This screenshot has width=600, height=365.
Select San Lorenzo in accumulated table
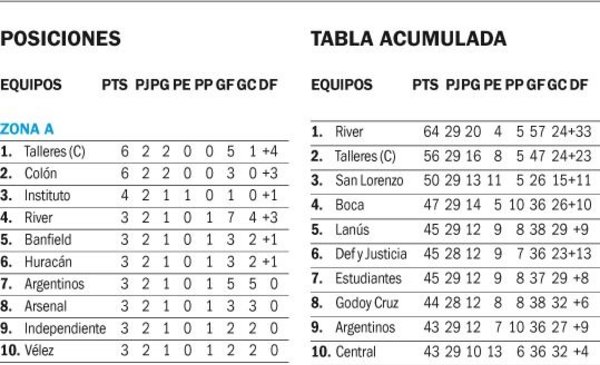369,181
